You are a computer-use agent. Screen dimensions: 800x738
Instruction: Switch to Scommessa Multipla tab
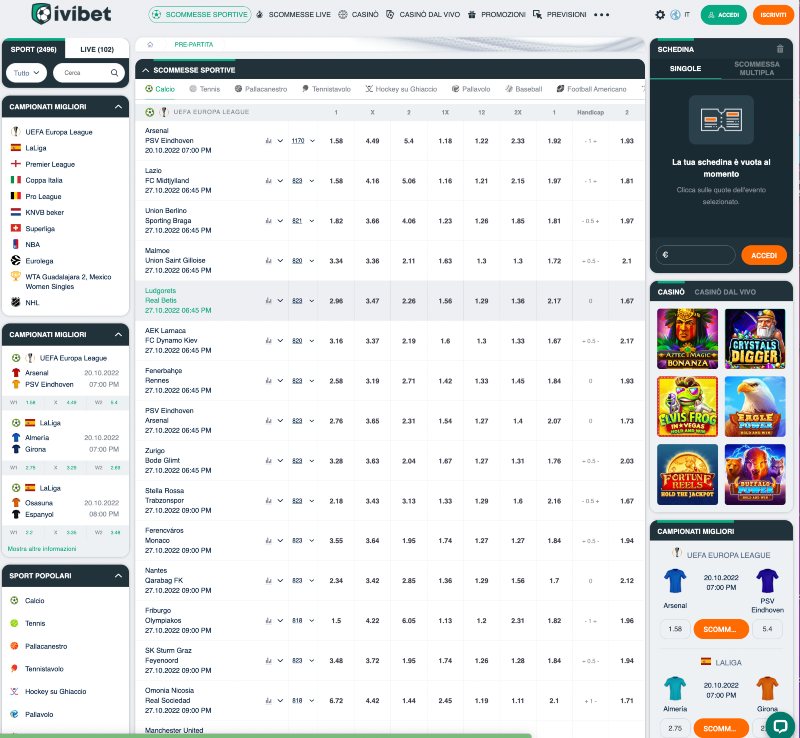[x=756, y=68]
